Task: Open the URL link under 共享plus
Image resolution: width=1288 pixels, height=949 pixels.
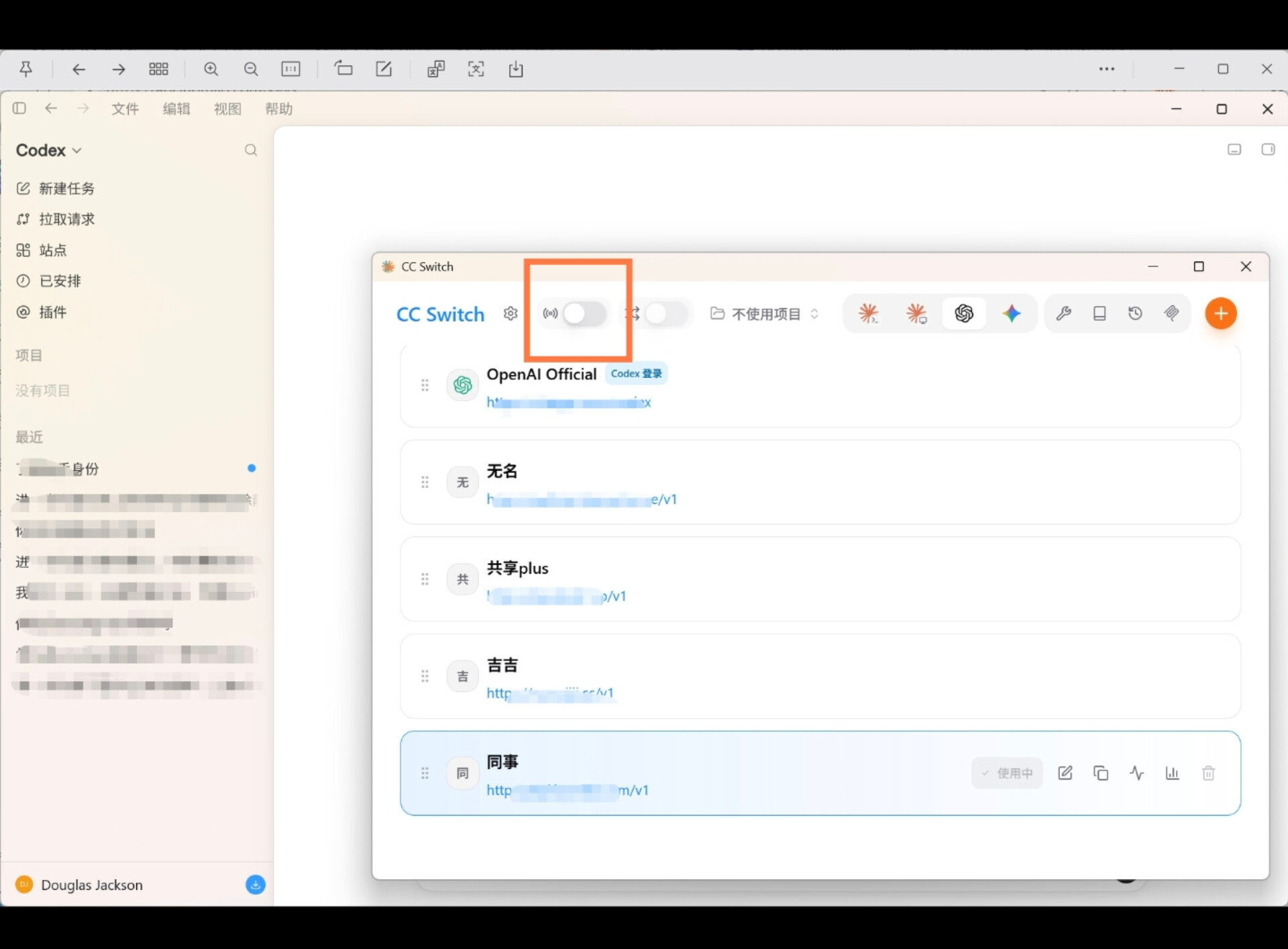Action: [x=556, y=596]
